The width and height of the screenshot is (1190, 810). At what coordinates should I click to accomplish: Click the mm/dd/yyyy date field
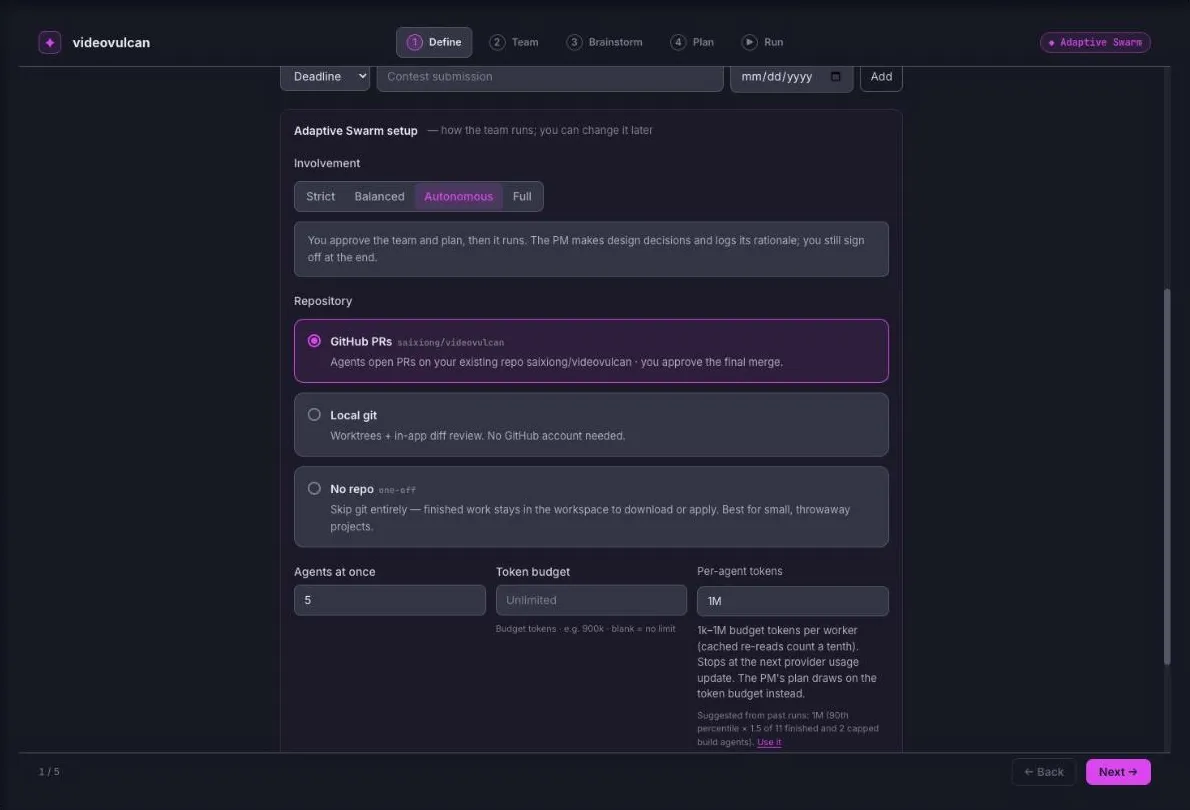(x=791, y=77)
